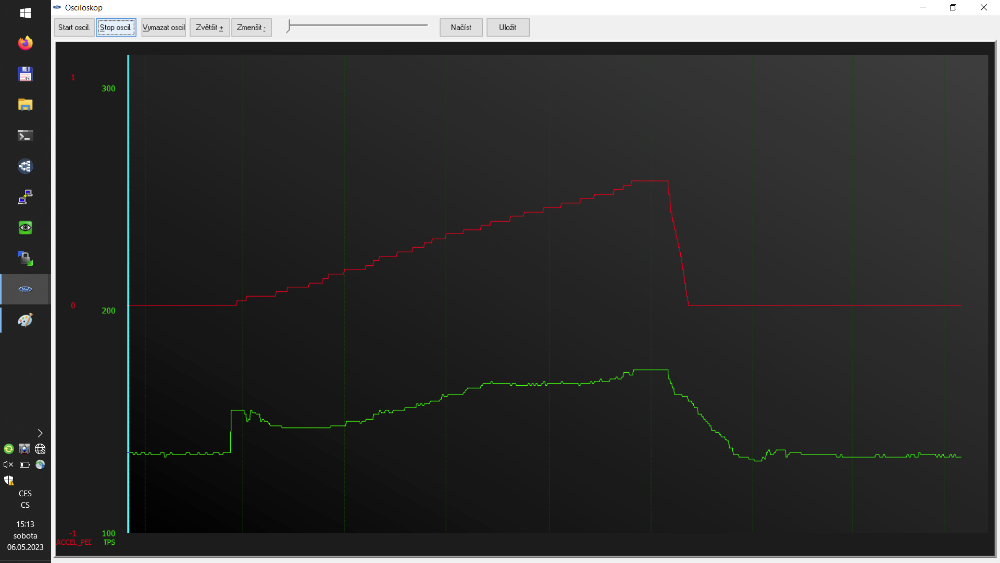Open File Explorer from the taskbar

(25, 104)
